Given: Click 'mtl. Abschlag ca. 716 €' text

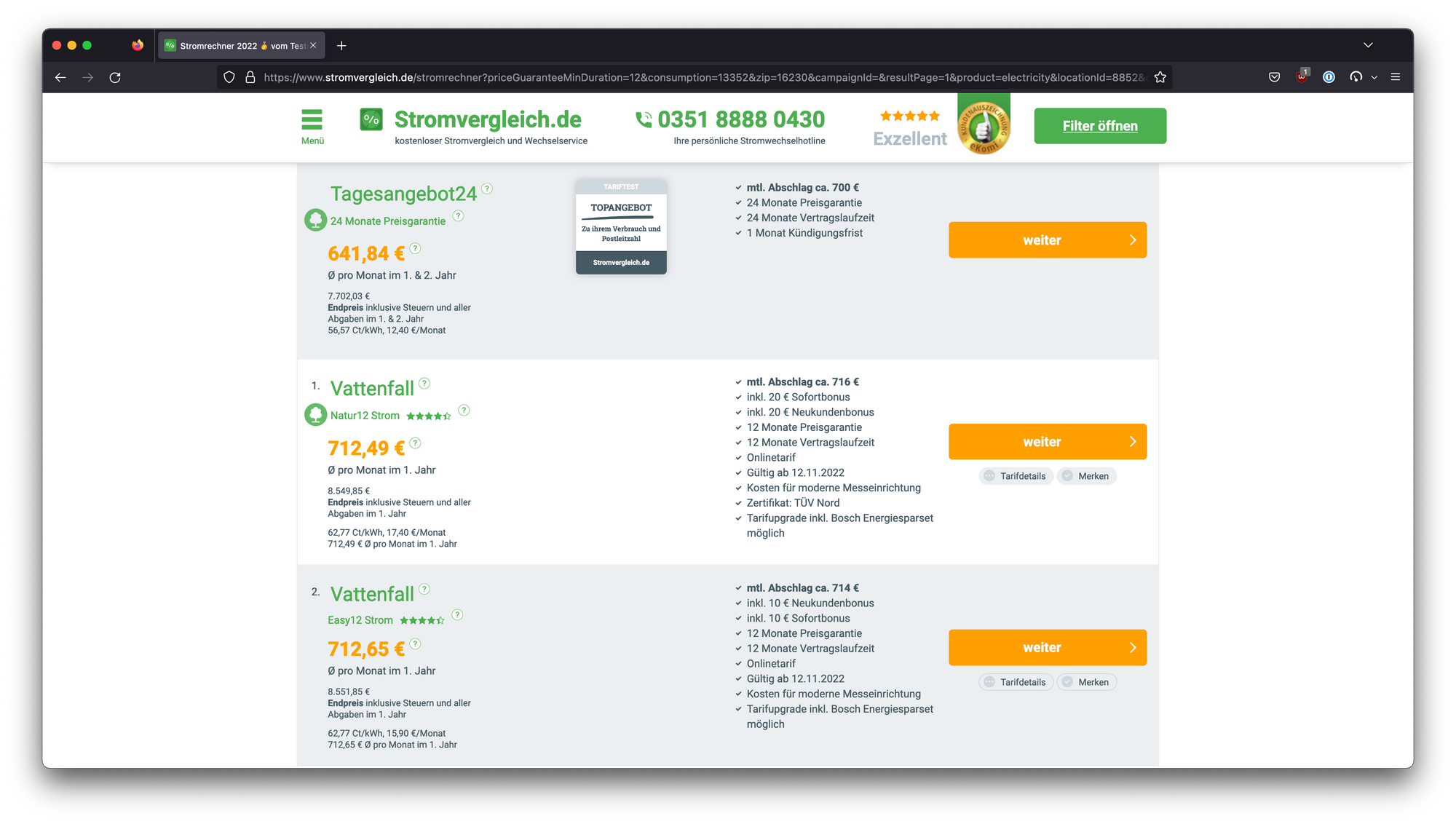Looking at the screenshot, I should [x=802, y=382].
